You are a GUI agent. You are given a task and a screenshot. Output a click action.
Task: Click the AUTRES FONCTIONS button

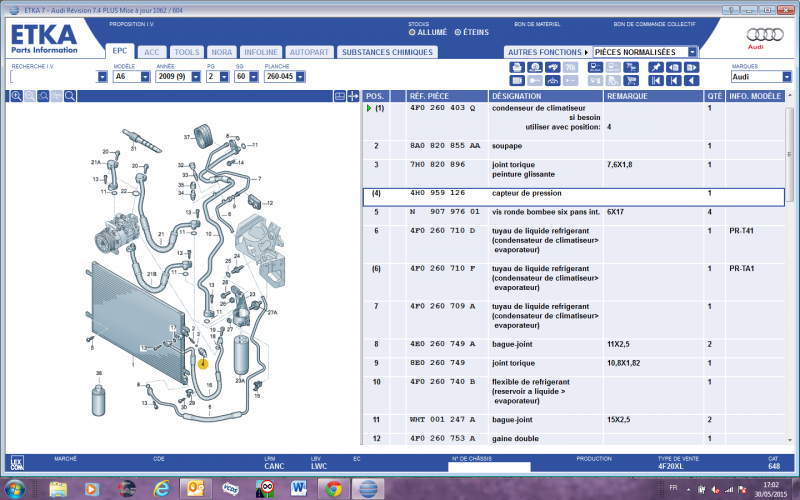coord(546,51)
